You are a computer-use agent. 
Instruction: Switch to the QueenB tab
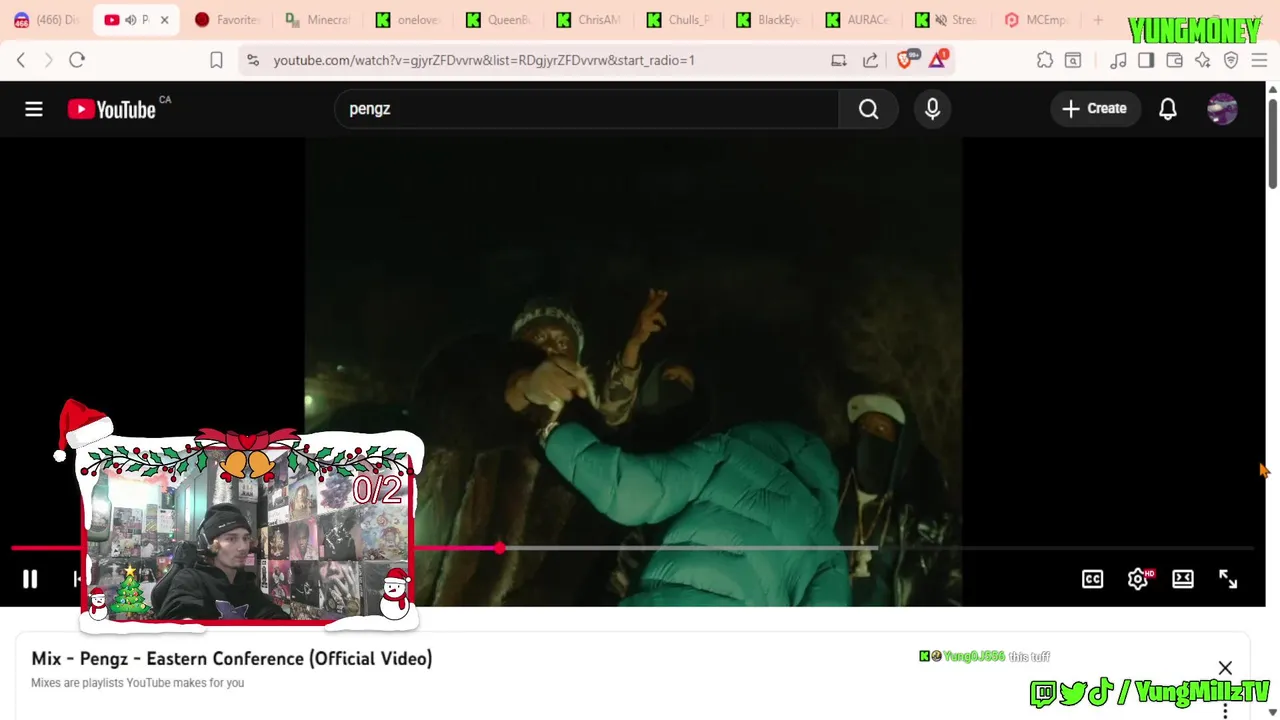point(498,20)
